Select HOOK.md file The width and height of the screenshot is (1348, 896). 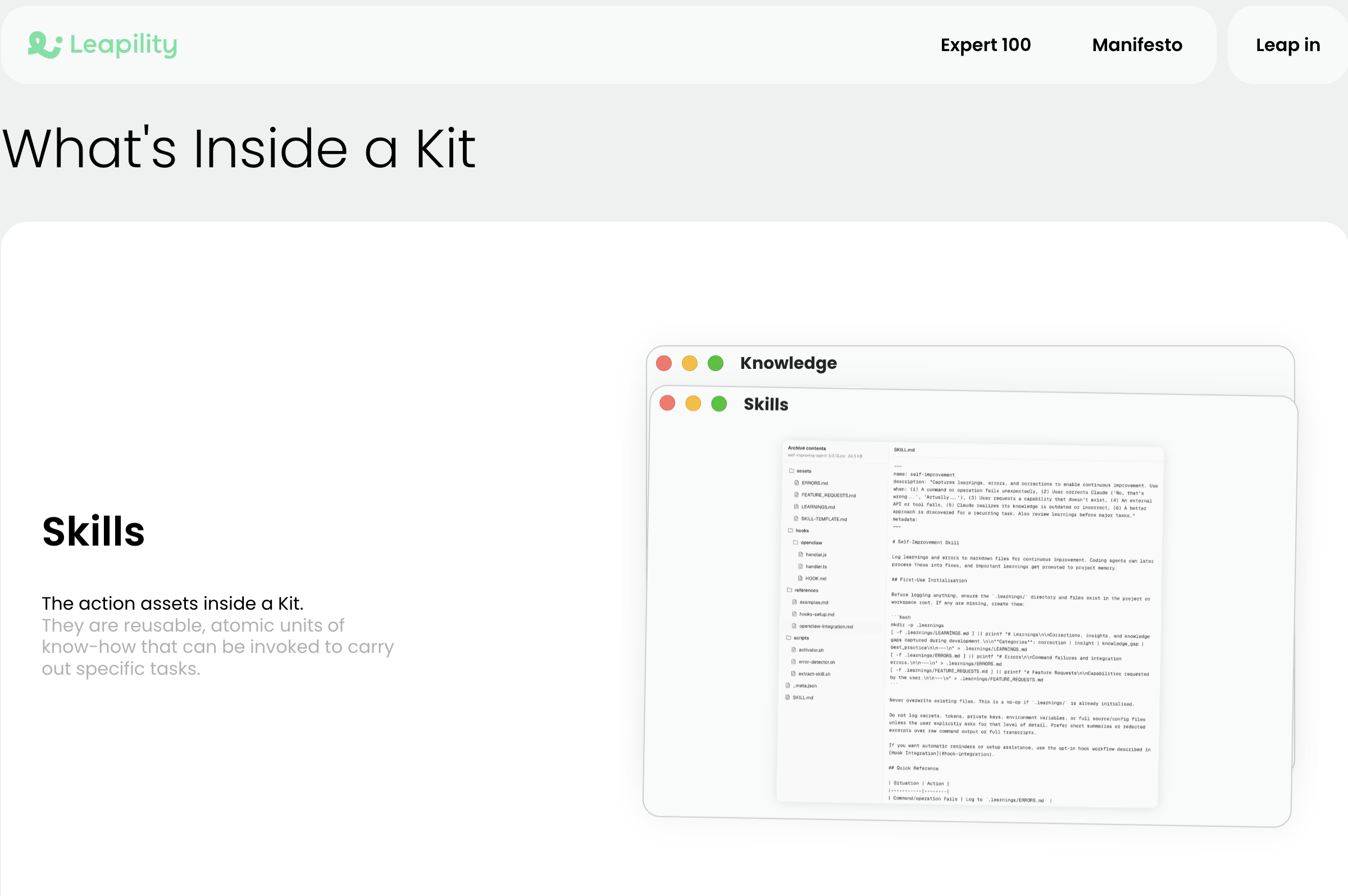[x=812, y=578]
